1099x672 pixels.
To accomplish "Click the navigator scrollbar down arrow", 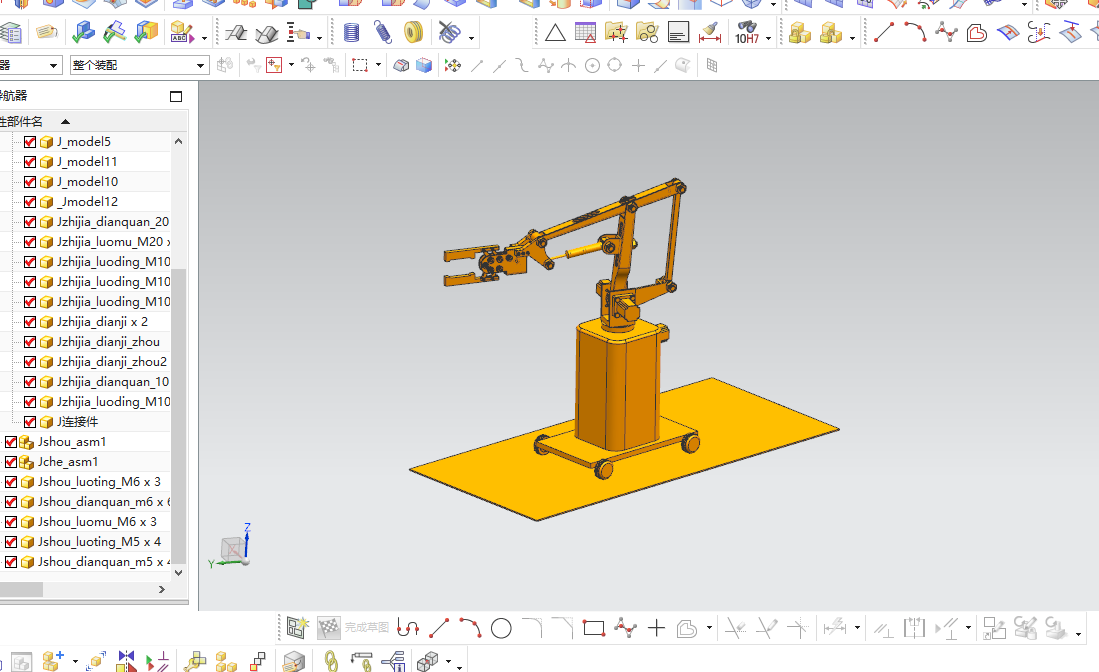I will [x=179, y=572].
